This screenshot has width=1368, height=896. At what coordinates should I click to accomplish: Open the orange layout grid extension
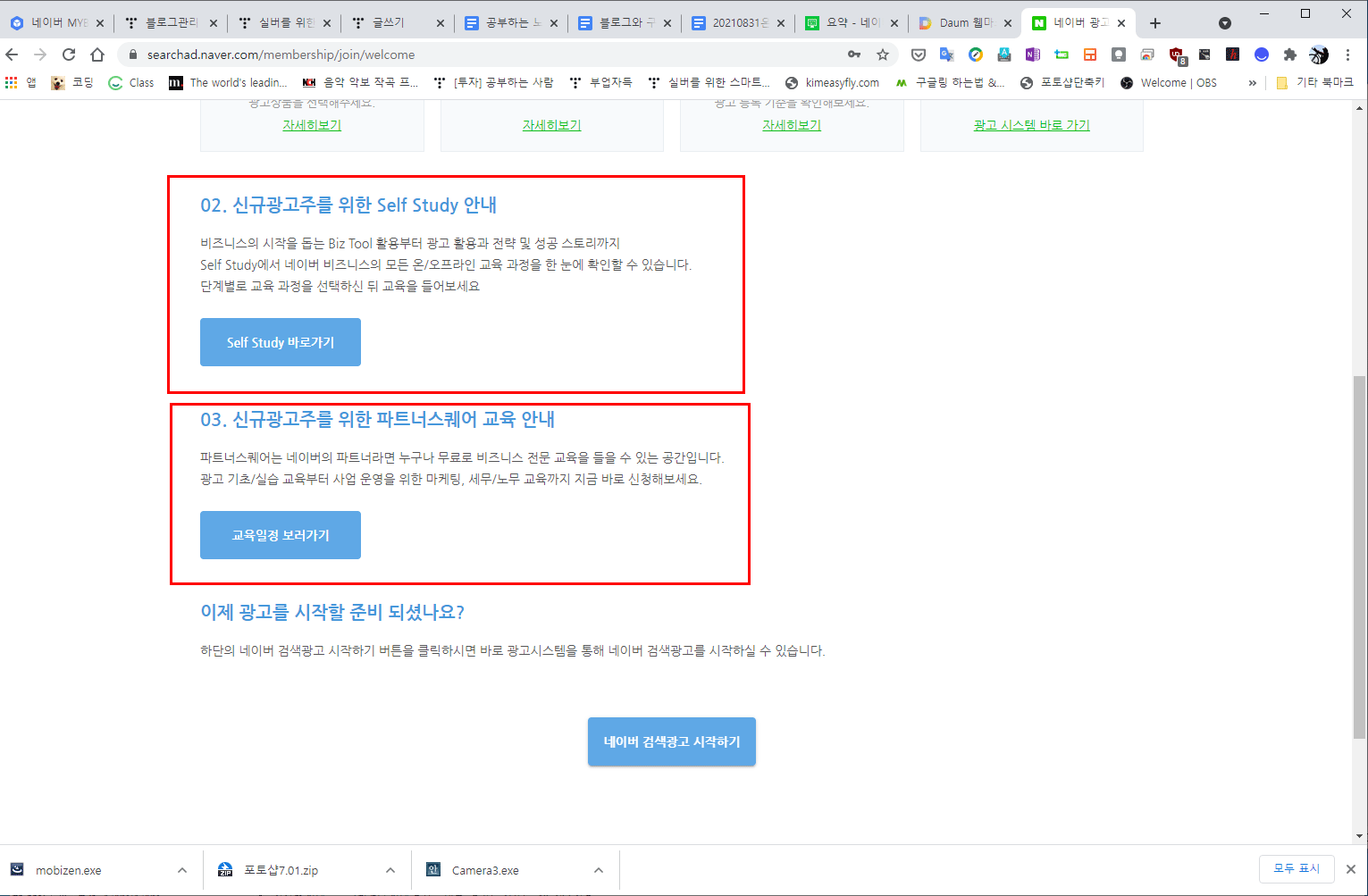tap(1090, 54)
